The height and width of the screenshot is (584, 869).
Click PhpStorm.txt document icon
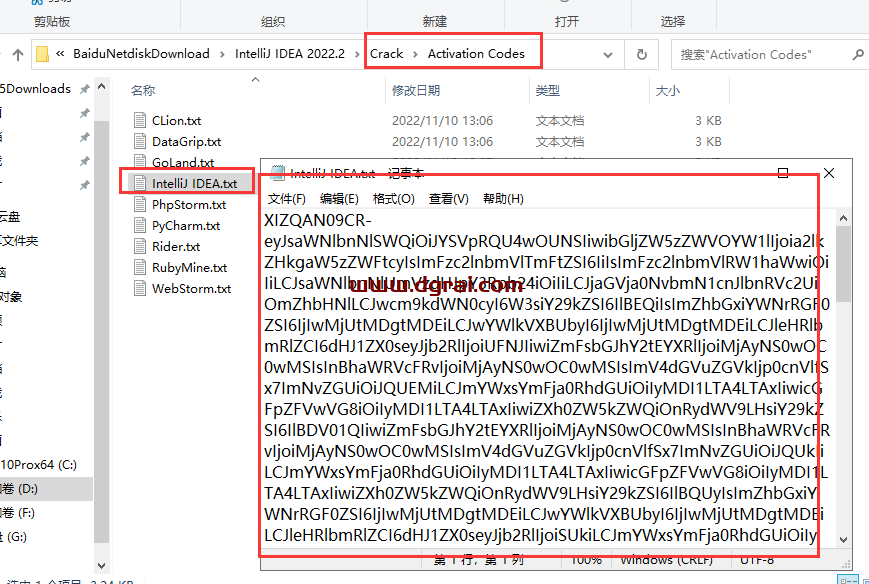coord(140,204)
